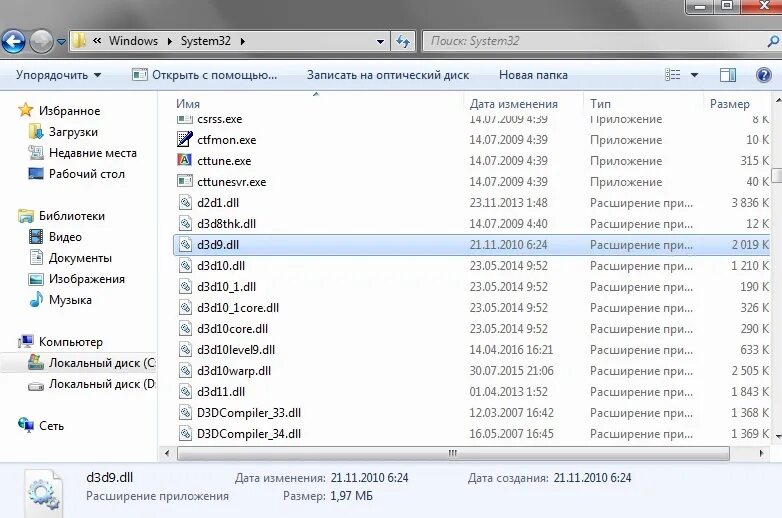Image resolution: width=782 pixels, height=518 pixels.
Task: Click vertical scrollbar down arrow
Action: tap(778, 436)
